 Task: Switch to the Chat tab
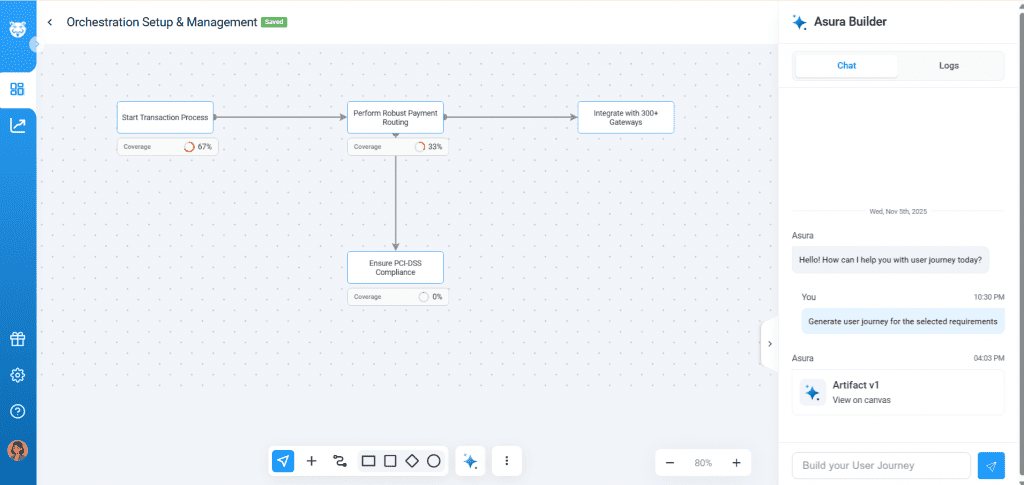click(846, 66)
